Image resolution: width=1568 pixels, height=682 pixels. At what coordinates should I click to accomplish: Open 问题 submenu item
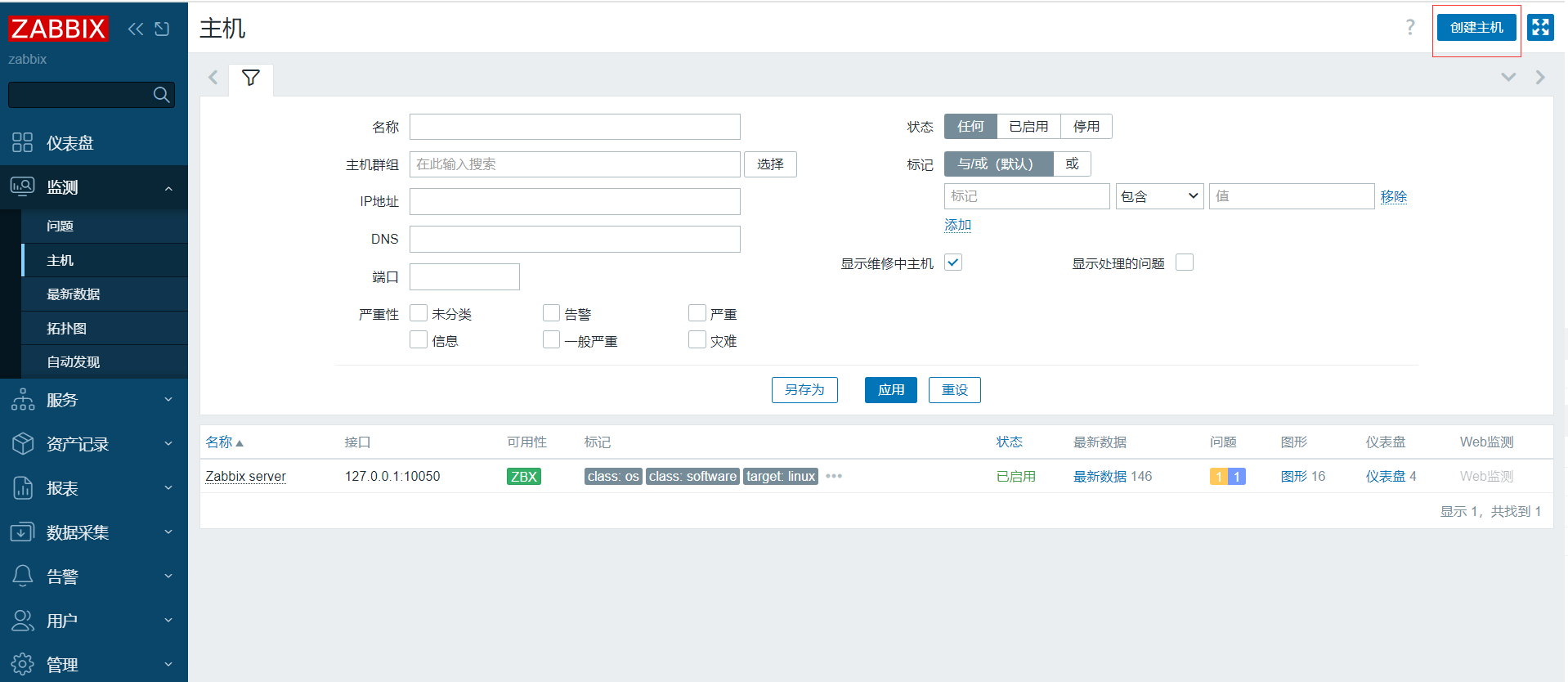[105, 227]
